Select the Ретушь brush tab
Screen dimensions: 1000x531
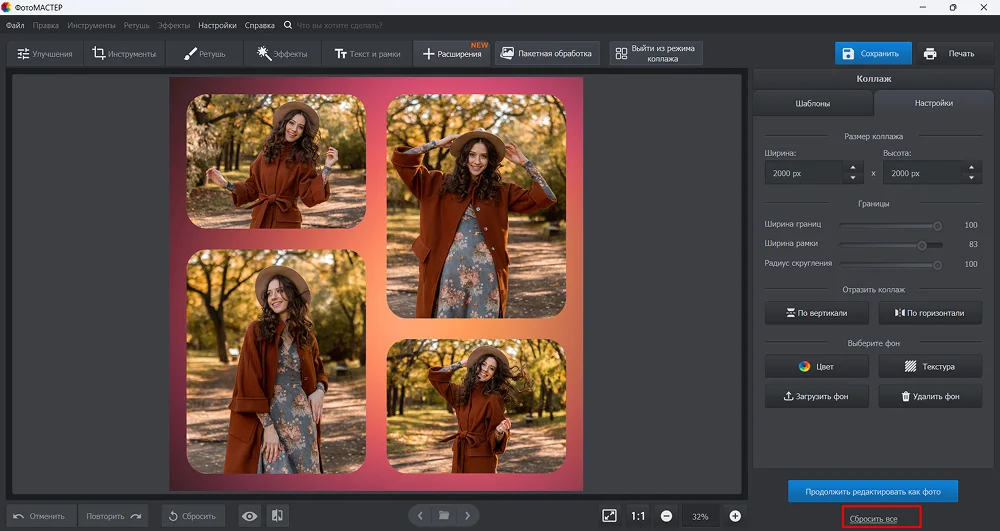[x=204, y=54]
